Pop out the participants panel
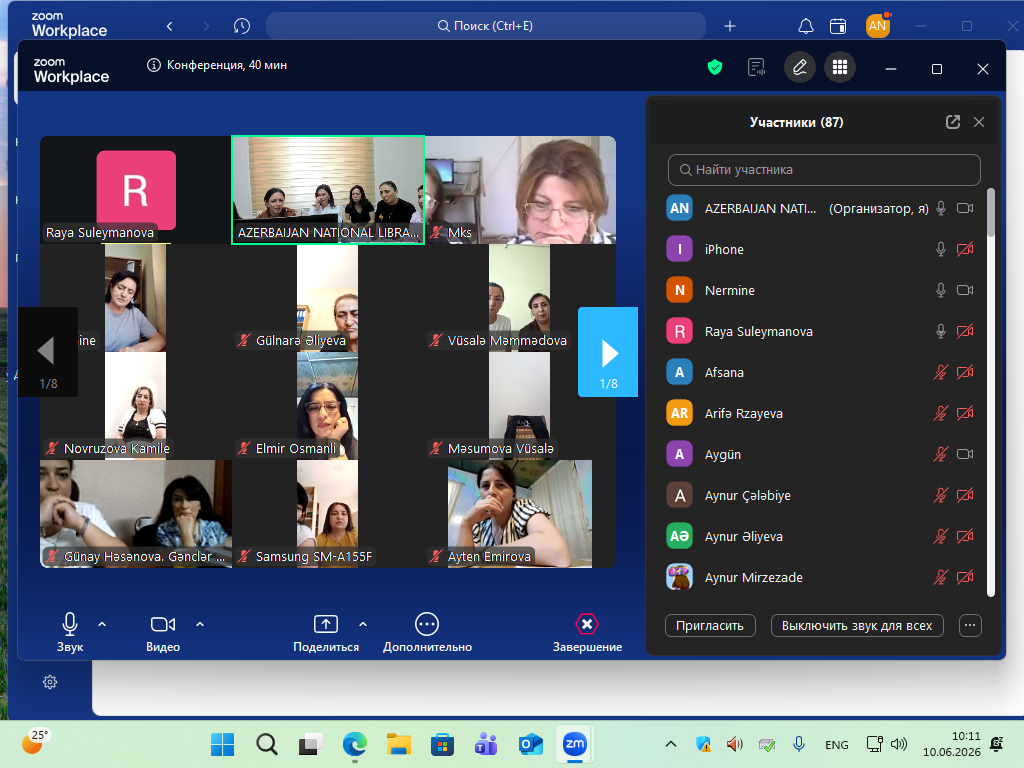 (x=953, y=122)
